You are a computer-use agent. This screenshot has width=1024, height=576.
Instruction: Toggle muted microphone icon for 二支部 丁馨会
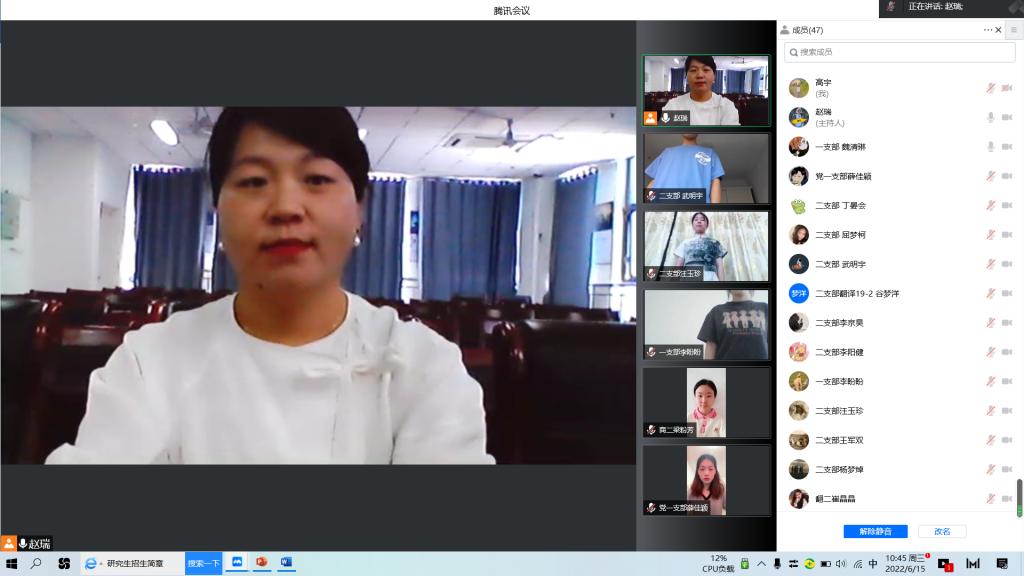tap(991, 205)
